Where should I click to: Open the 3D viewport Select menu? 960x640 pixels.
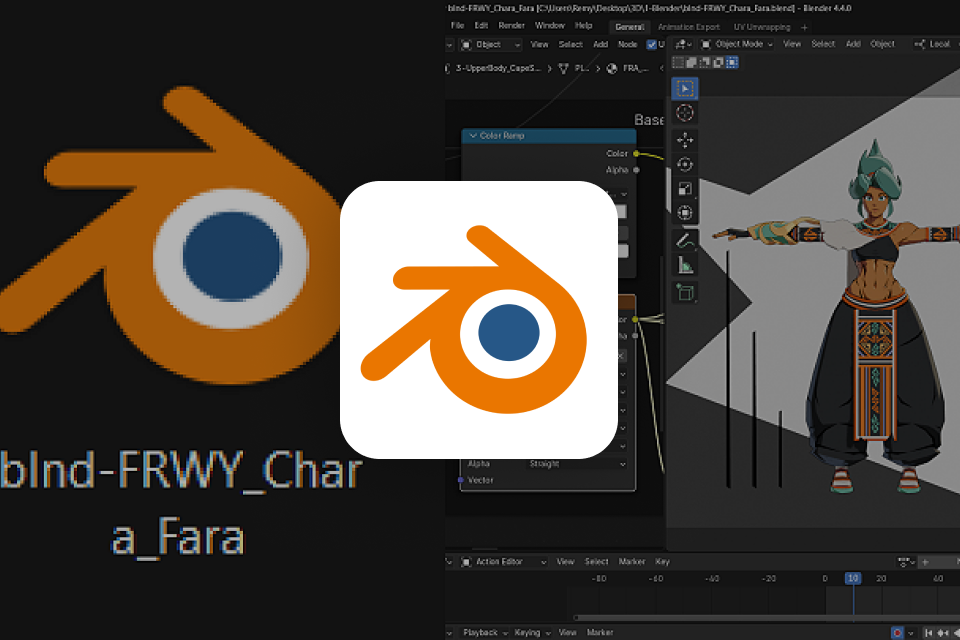823,44
